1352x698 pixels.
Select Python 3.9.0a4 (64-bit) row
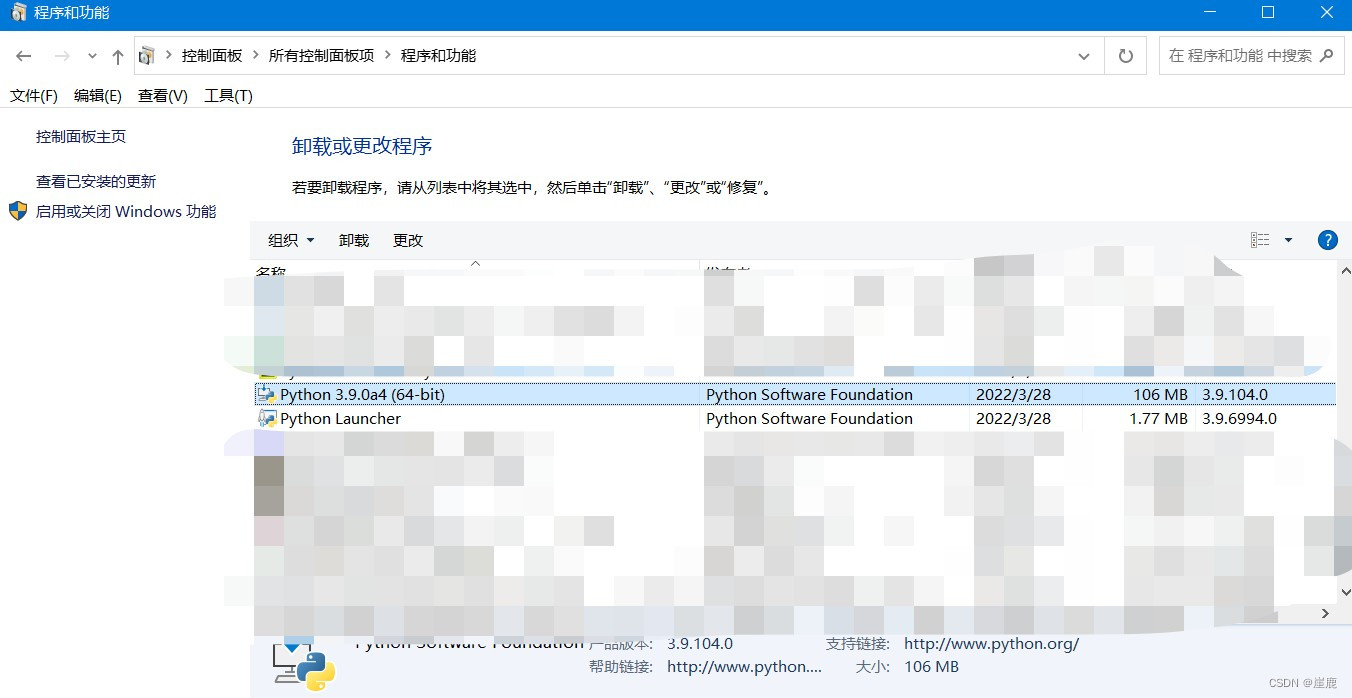[795, 394]
